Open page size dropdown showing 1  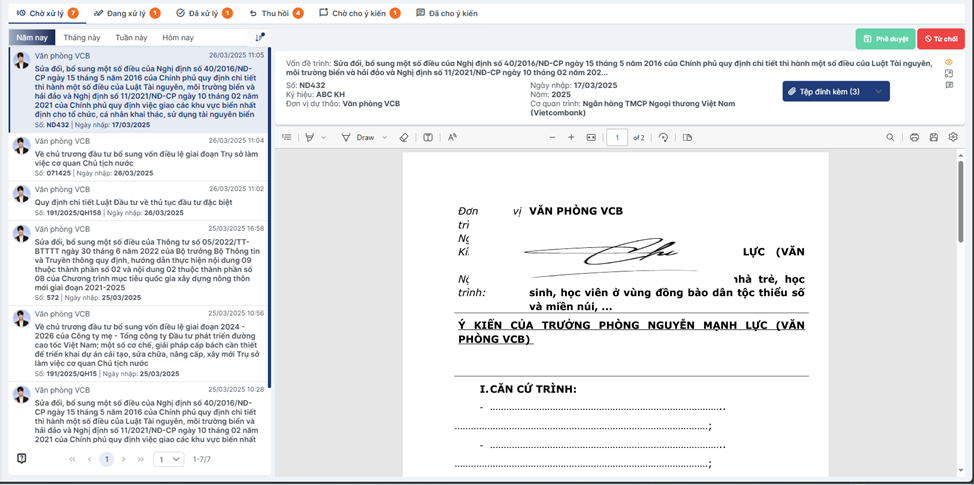[169, 459]
